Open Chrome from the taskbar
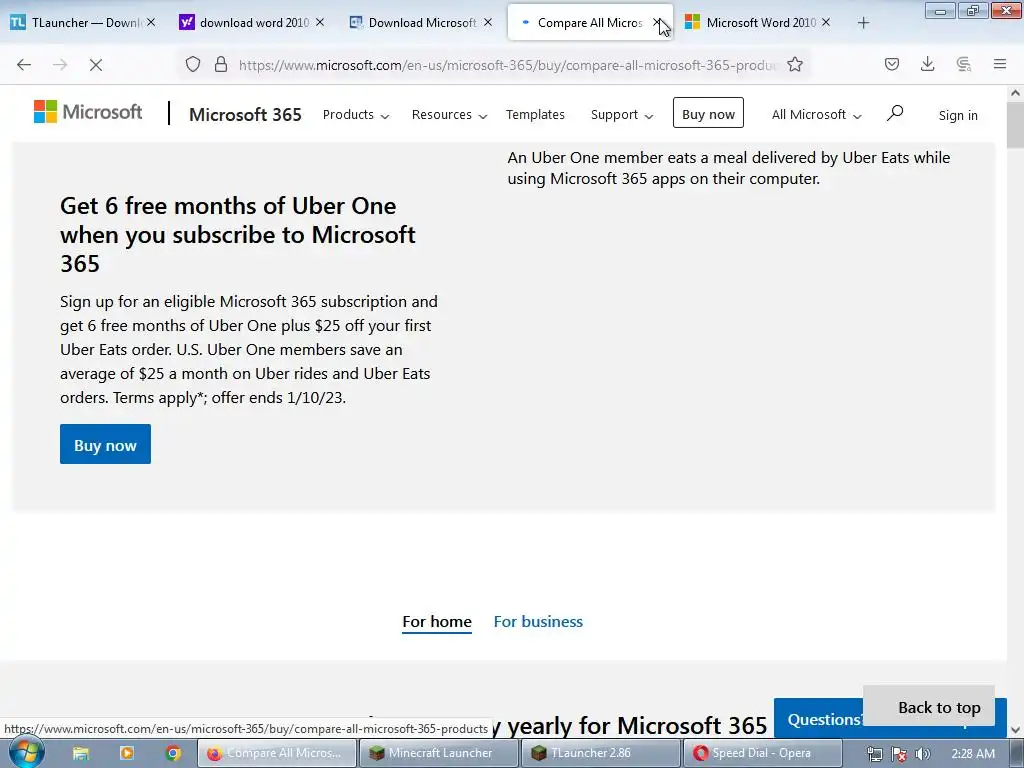 pyautogui.click(x=173, y=753)
